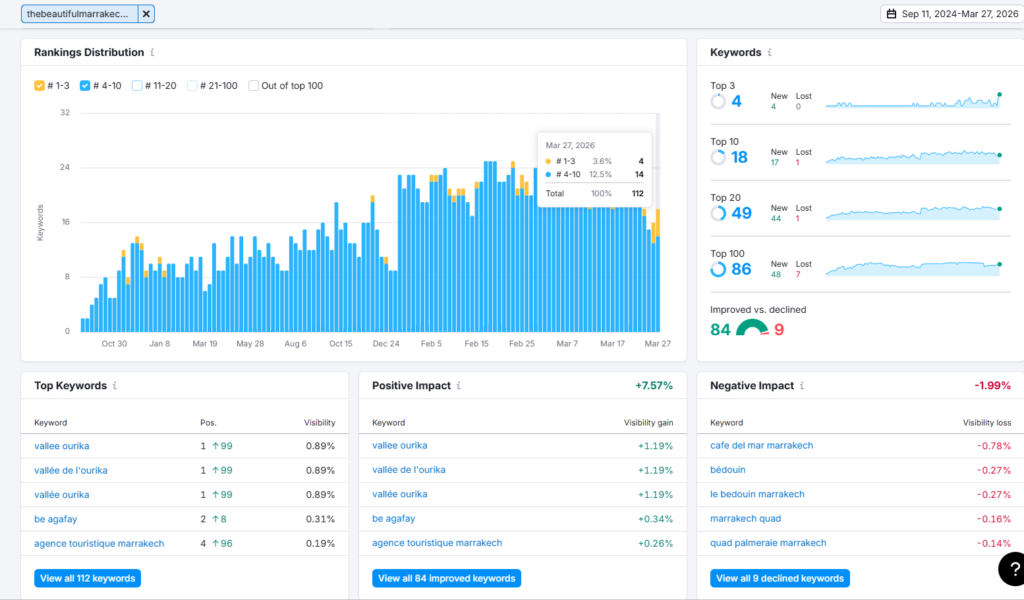The width and height of the screenshot is (1024, 600).
Task: Click View all 84 improved keywords
Action: pos(447,578)
